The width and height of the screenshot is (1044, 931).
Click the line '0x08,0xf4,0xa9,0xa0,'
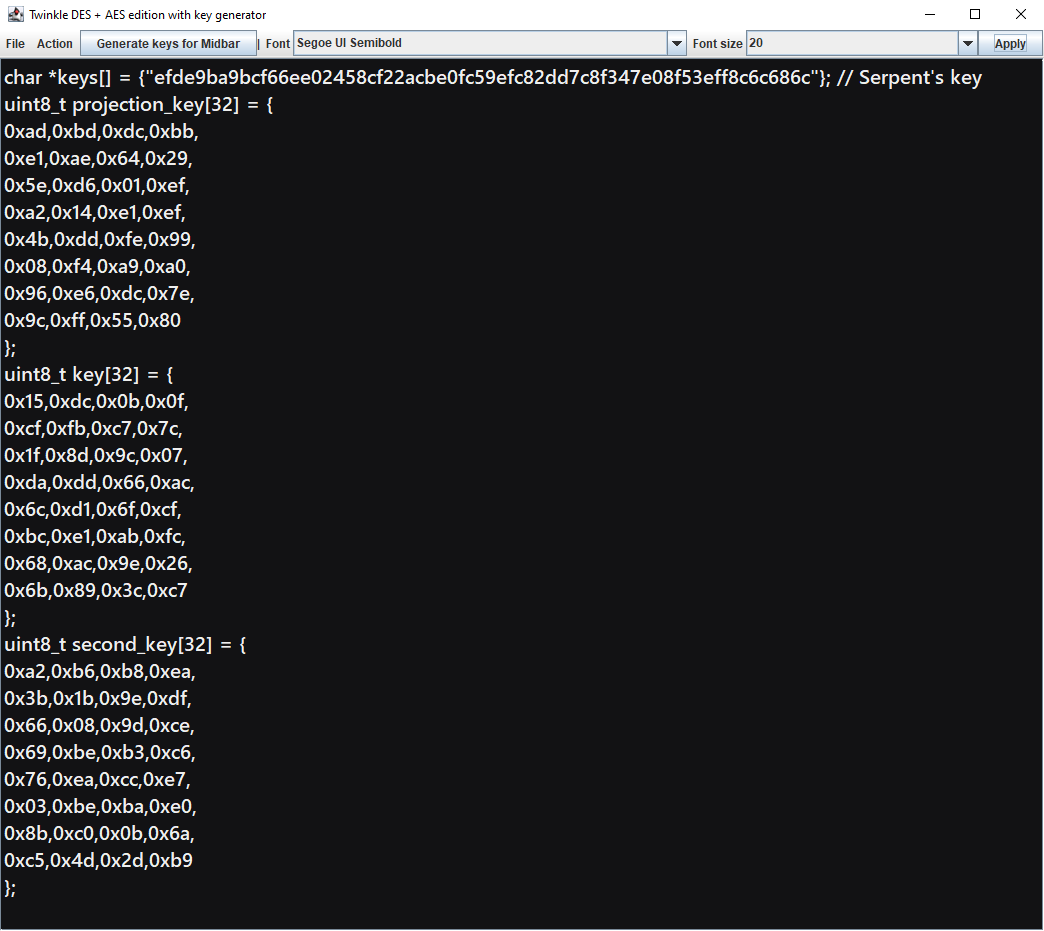click(97, 267)
